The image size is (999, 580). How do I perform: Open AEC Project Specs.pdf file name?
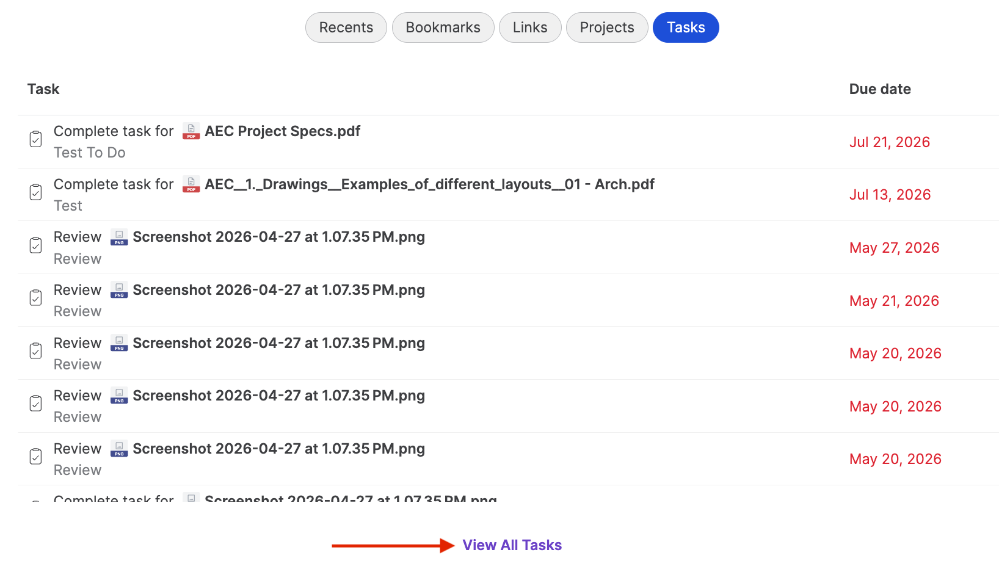coord(282,131)
